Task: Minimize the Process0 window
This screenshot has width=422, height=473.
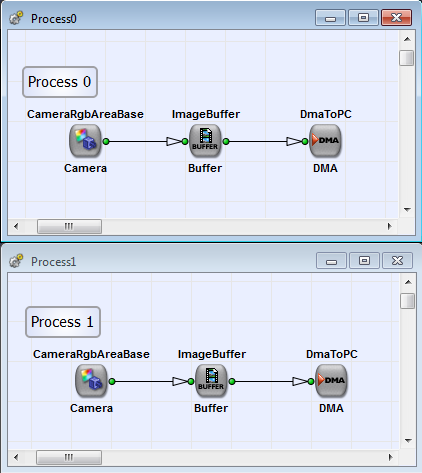Action: [330, 18]
